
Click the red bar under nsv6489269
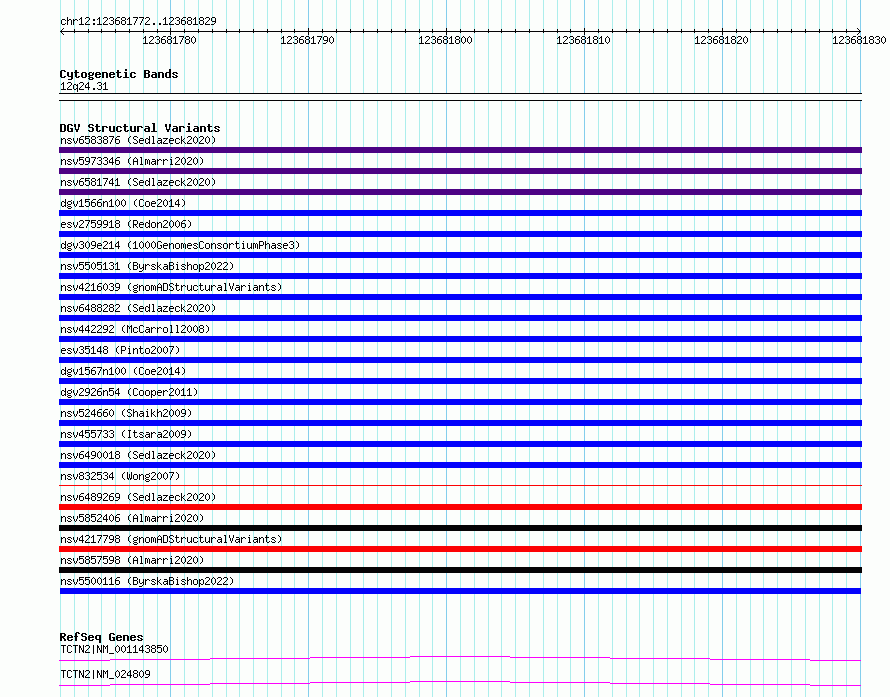[460, 507]
